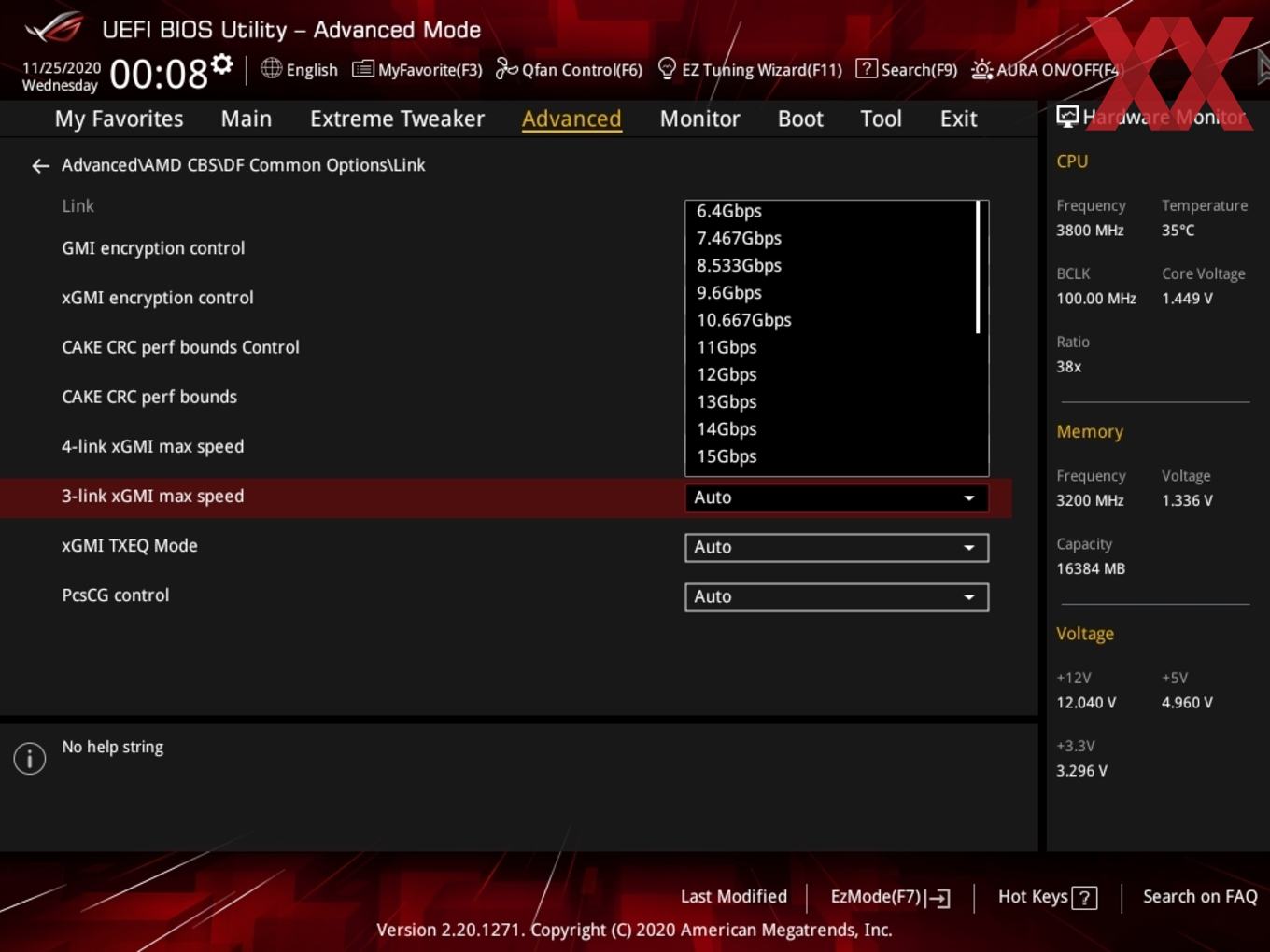Viewport: 1270px width, 952px height.
Task: Click the speed list scrollbar
Action: click(978, 267)
